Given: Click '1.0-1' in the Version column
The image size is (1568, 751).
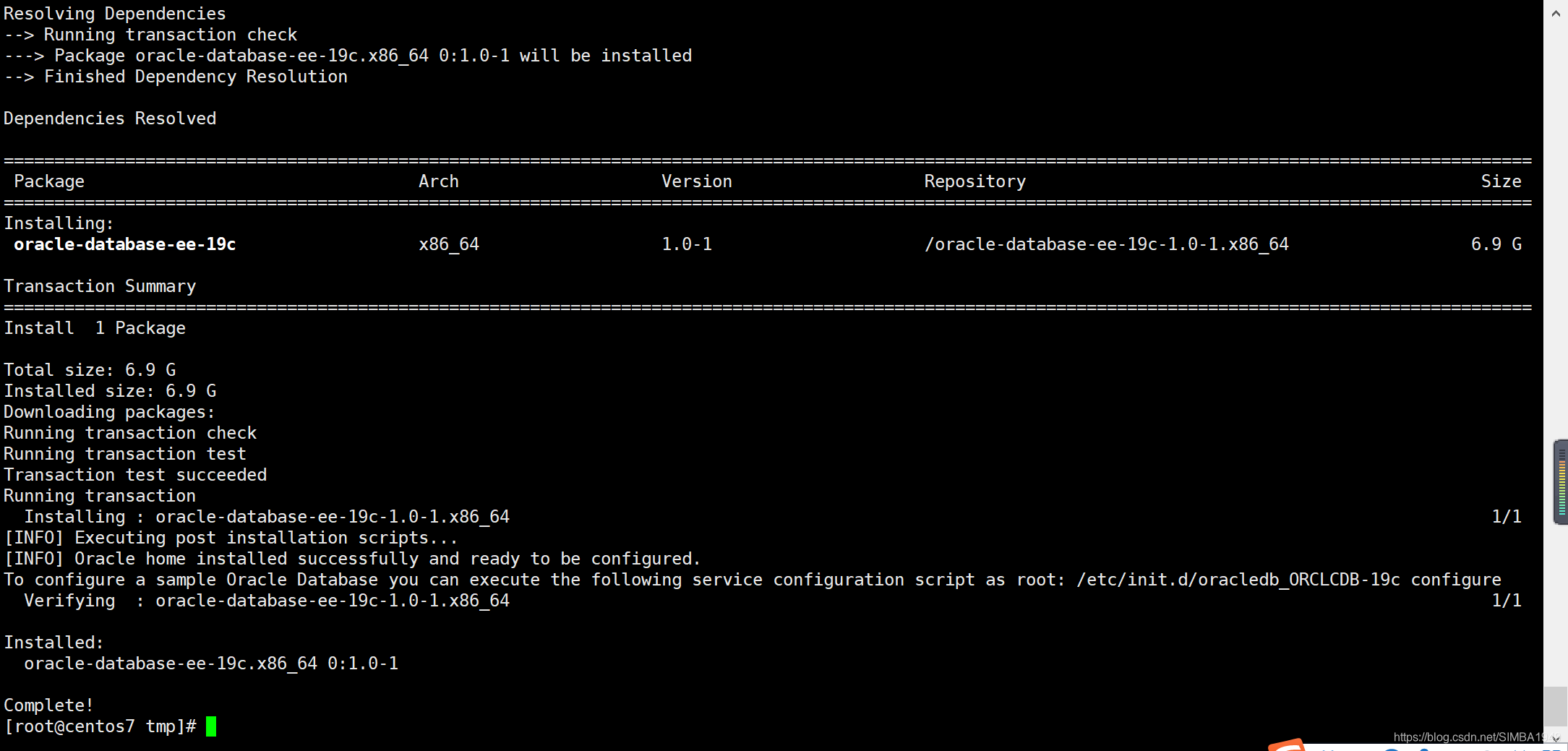Looking at the screenshot, I should click(x=687, y=244).
